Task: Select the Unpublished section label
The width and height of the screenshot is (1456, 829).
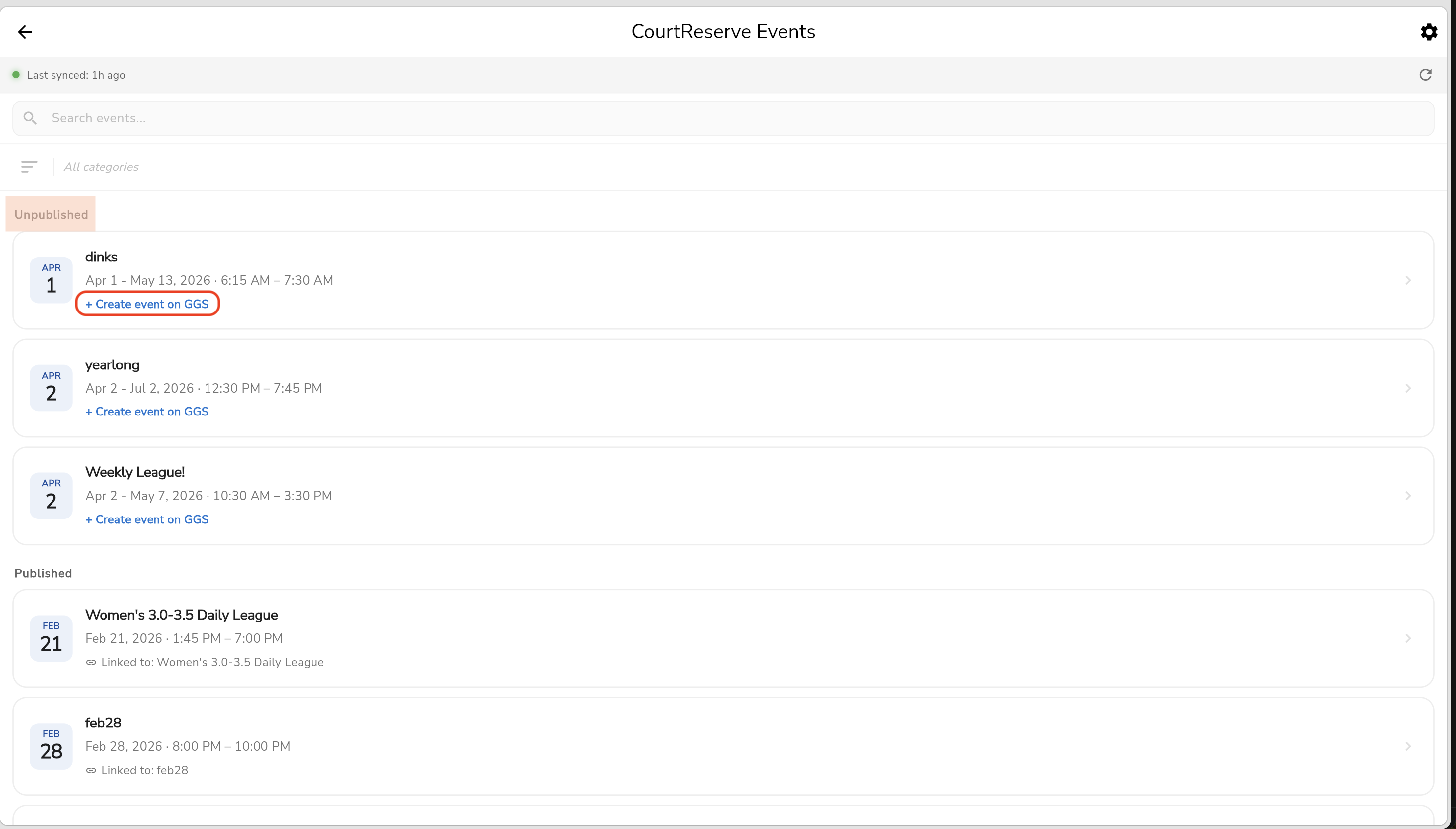Action: tap(51, 214)
